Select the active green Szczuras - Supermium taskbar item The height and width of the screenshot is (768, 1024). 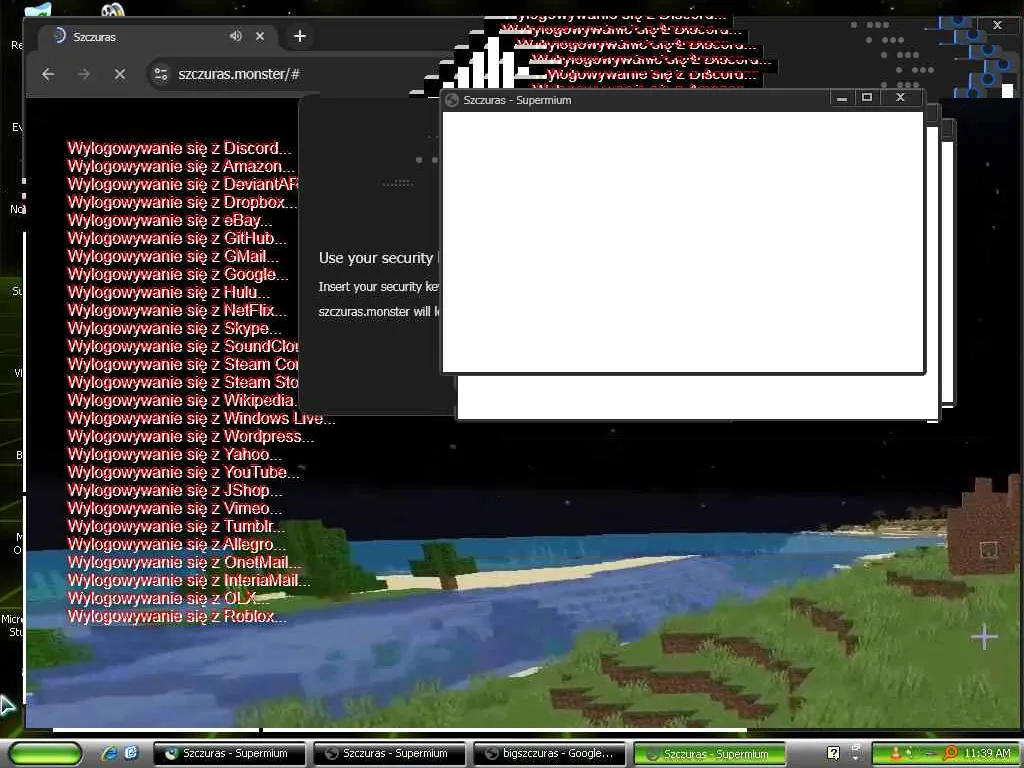point(710,753)
